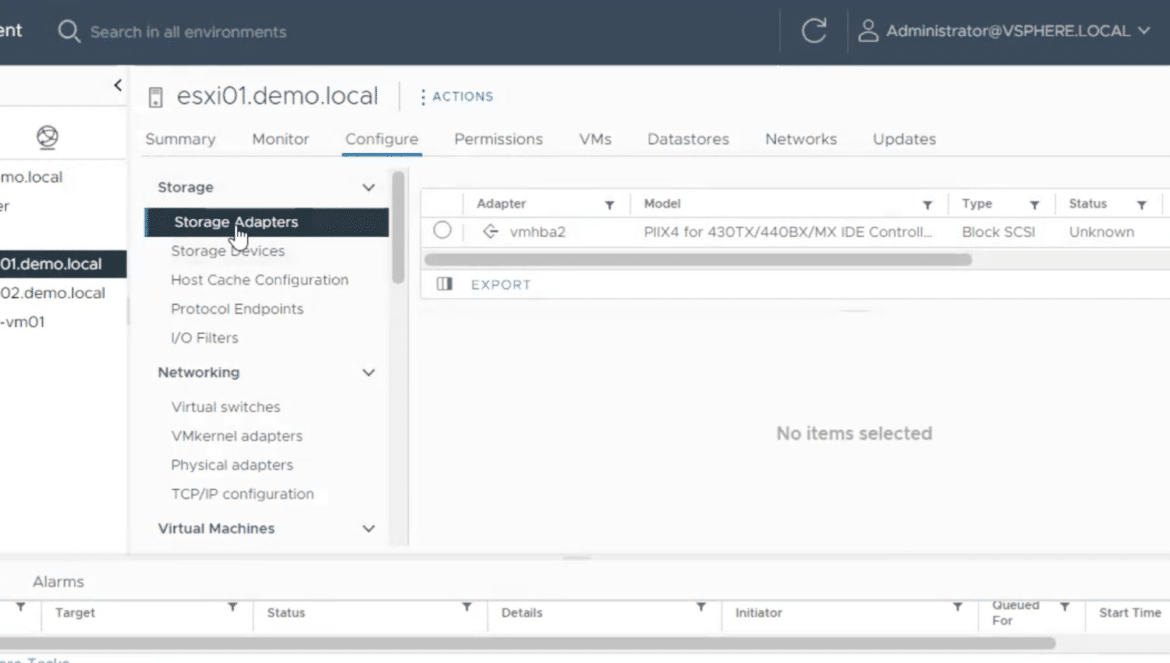This screenshot has width=1170, height=663.
Task: Select the Configure tab
Action: [382, 139]
